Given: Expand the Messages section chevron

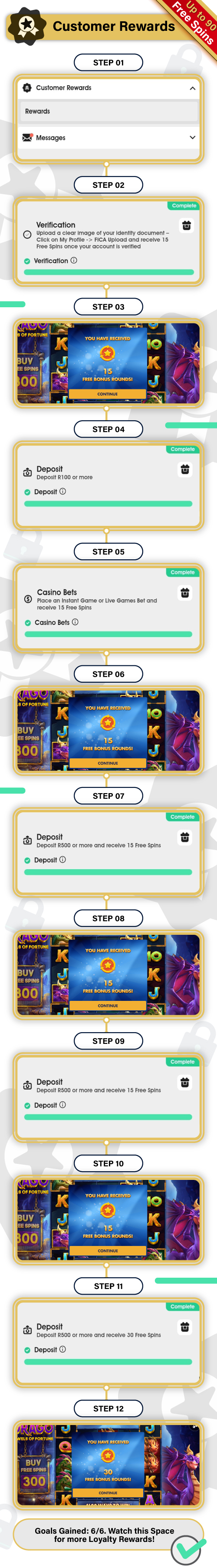Looking at the screenshot, I should (x=193, y=138).
